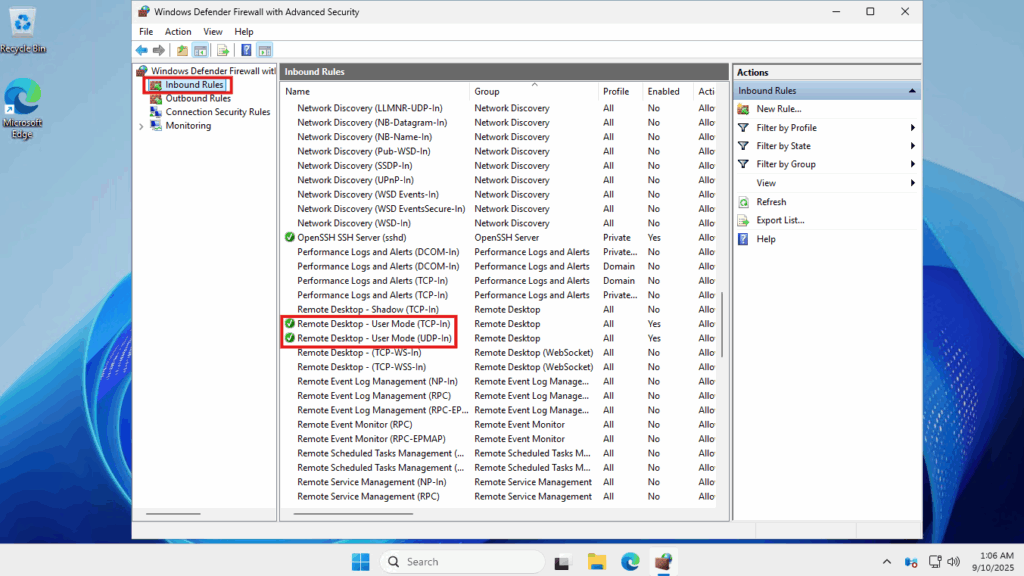Toggle Show/Hide Console Tree toolbar icon

200,50
